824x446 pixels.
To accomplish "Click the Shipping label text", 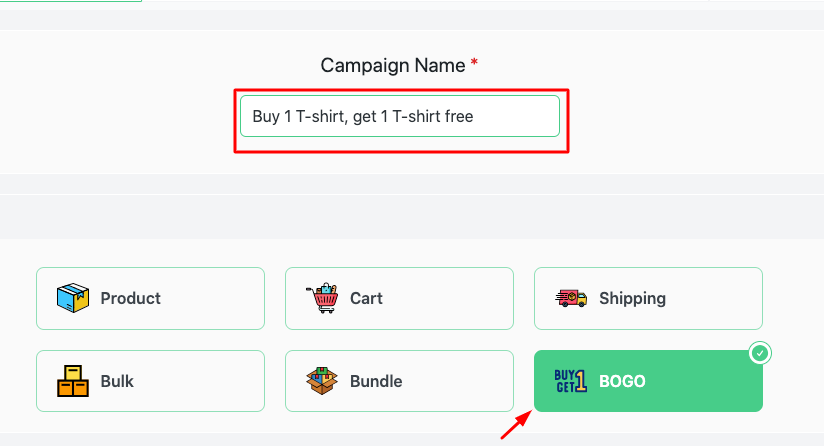I will point(632,298).
